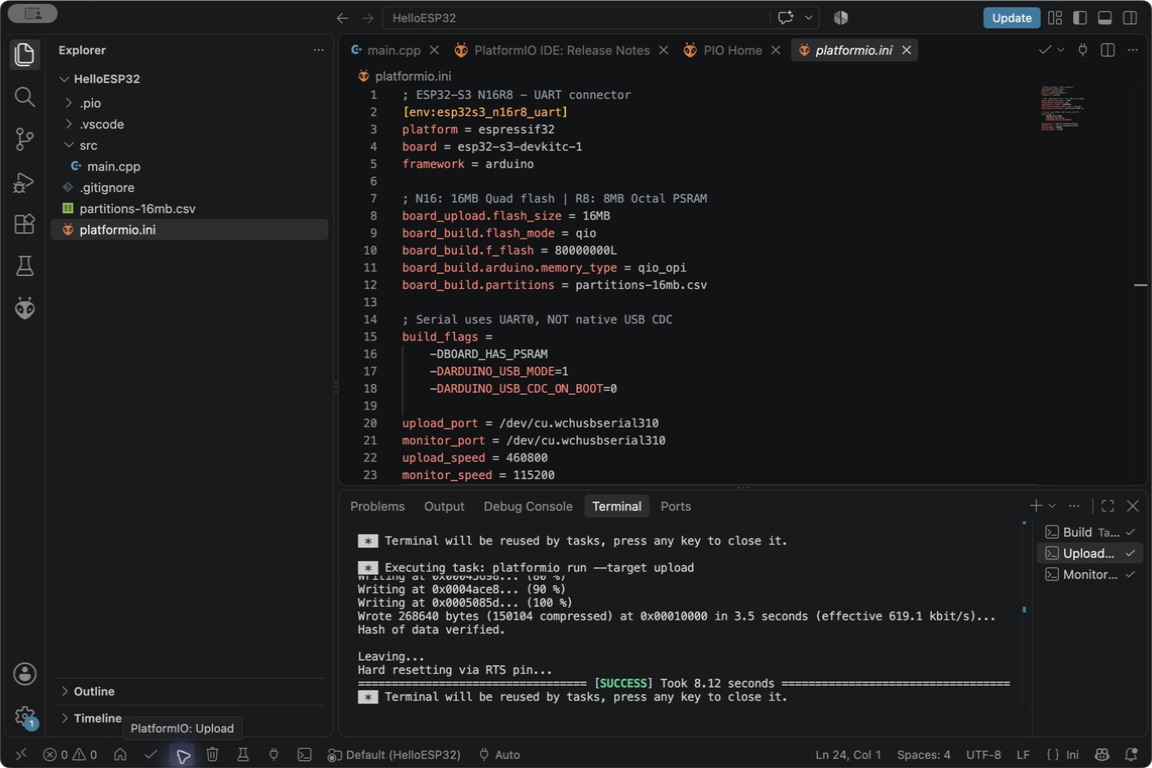Maximize the terminal panel size

(x=1108, y=506)
